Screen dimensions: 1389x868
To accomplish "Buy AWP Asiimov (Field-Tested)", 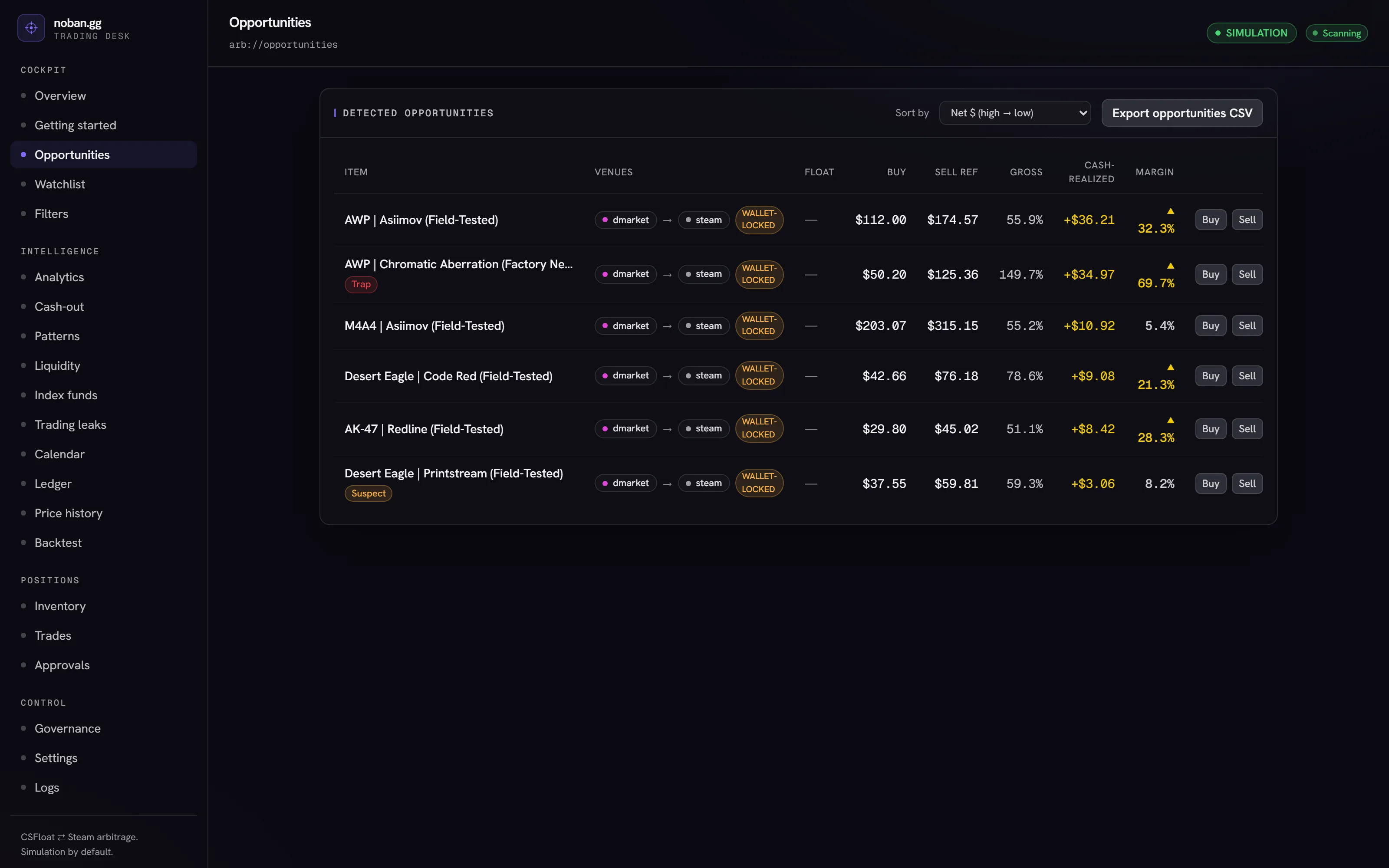I will point(1211,219).
